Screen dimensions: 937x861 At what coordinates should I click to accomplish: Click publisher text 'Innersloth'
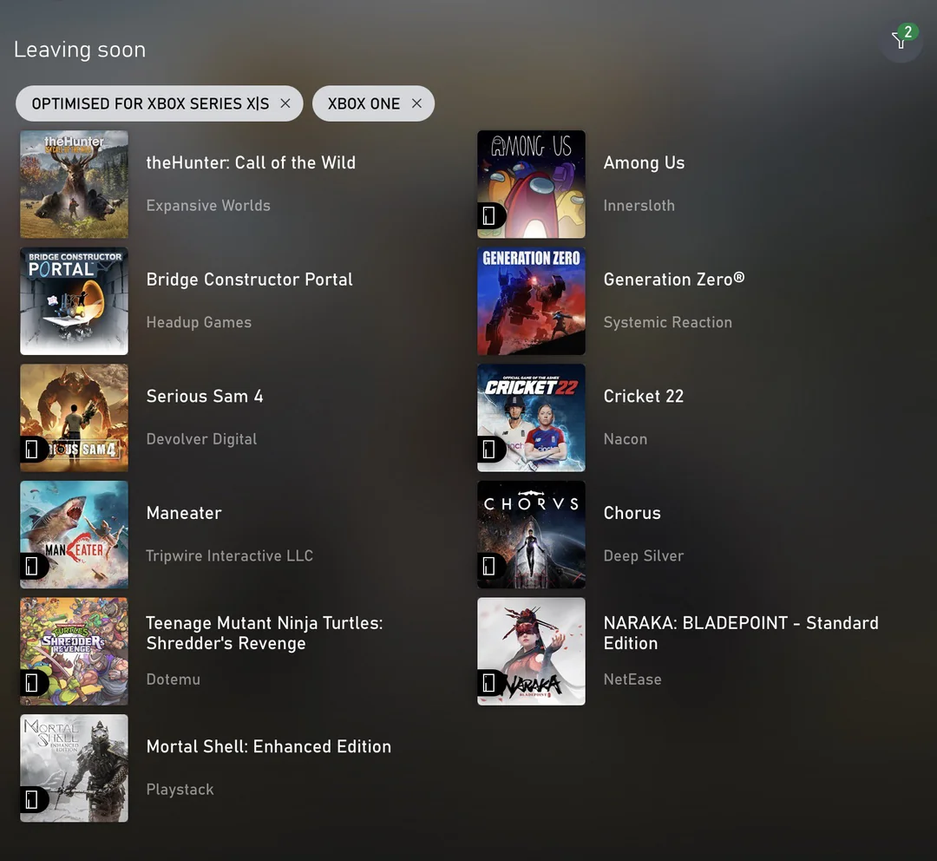pos(639,206)
